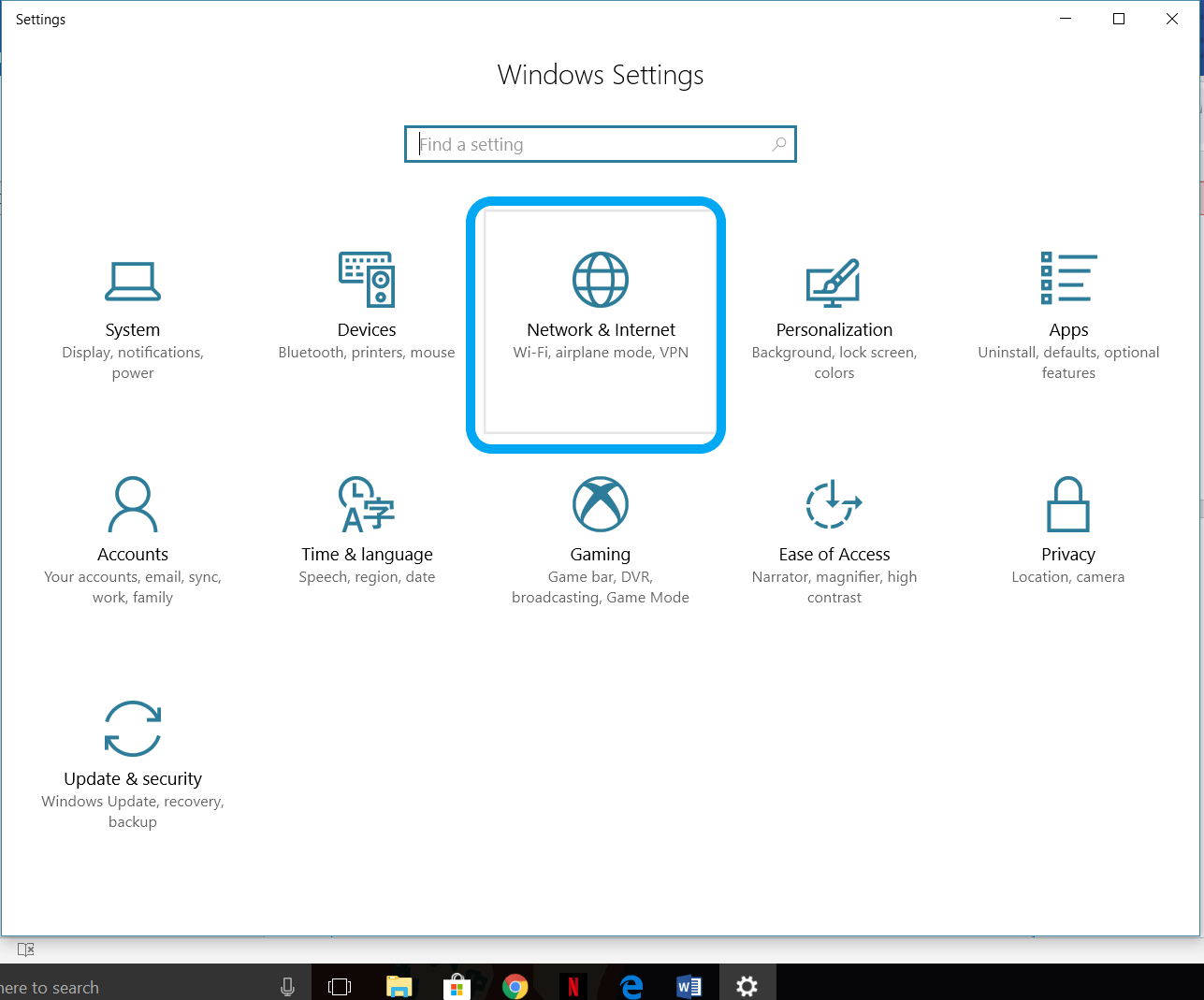This screenshot has width=1204, height=1000.
Task: Open Personalization paintbrush icon
Action: click(834, 282)
